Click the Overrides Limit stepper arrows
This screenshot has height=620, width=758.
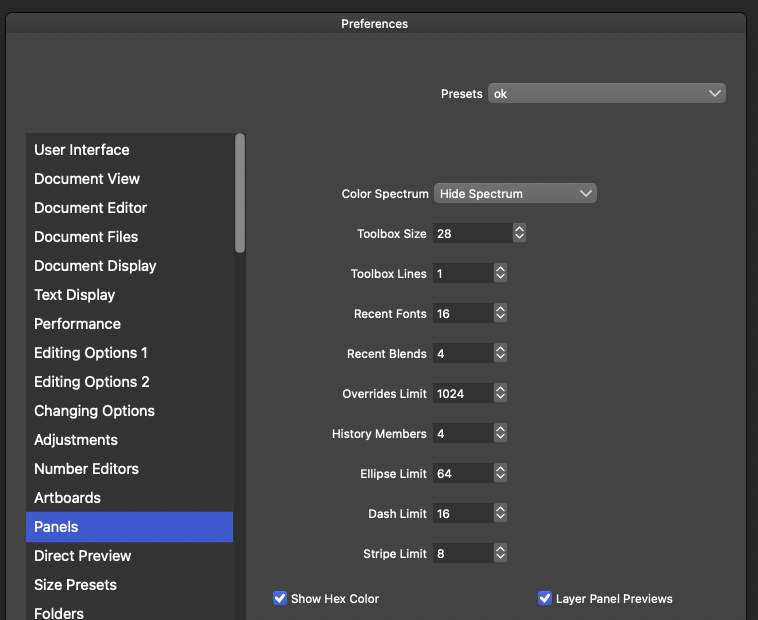[x=500, y=393]
